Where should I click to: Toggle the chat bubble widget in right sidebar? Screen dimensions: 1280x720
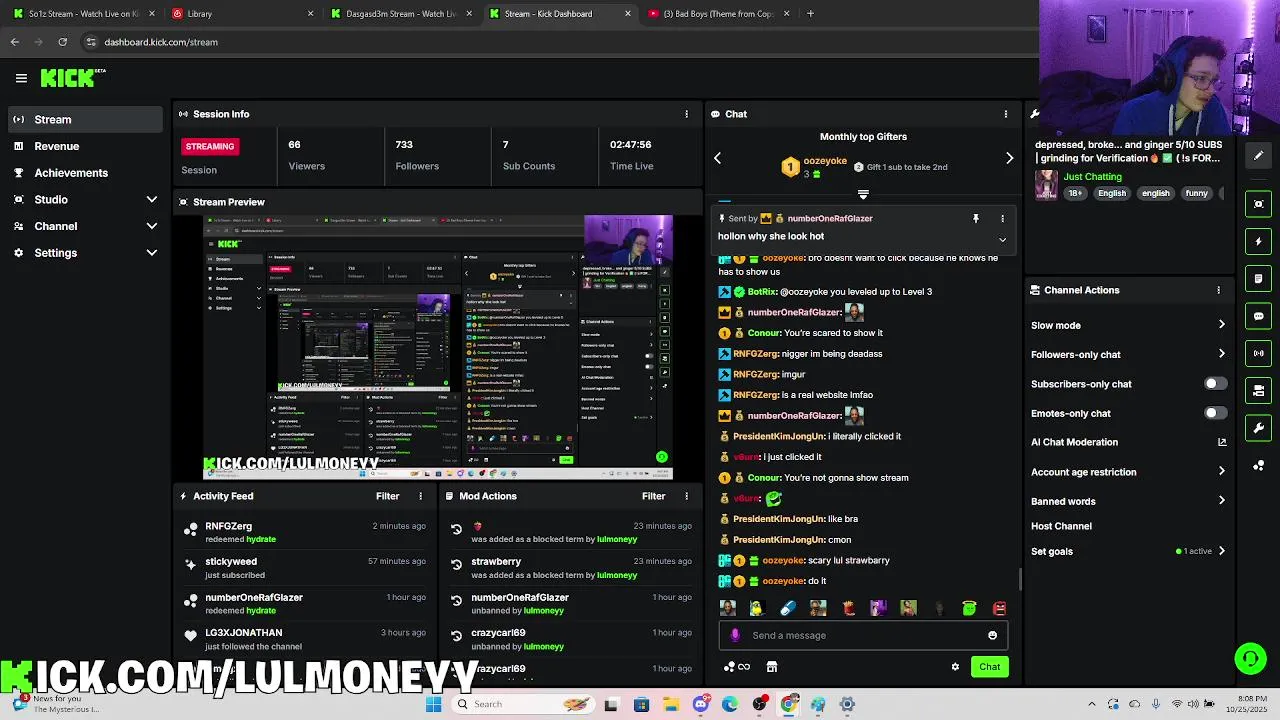coord(1258,316)
